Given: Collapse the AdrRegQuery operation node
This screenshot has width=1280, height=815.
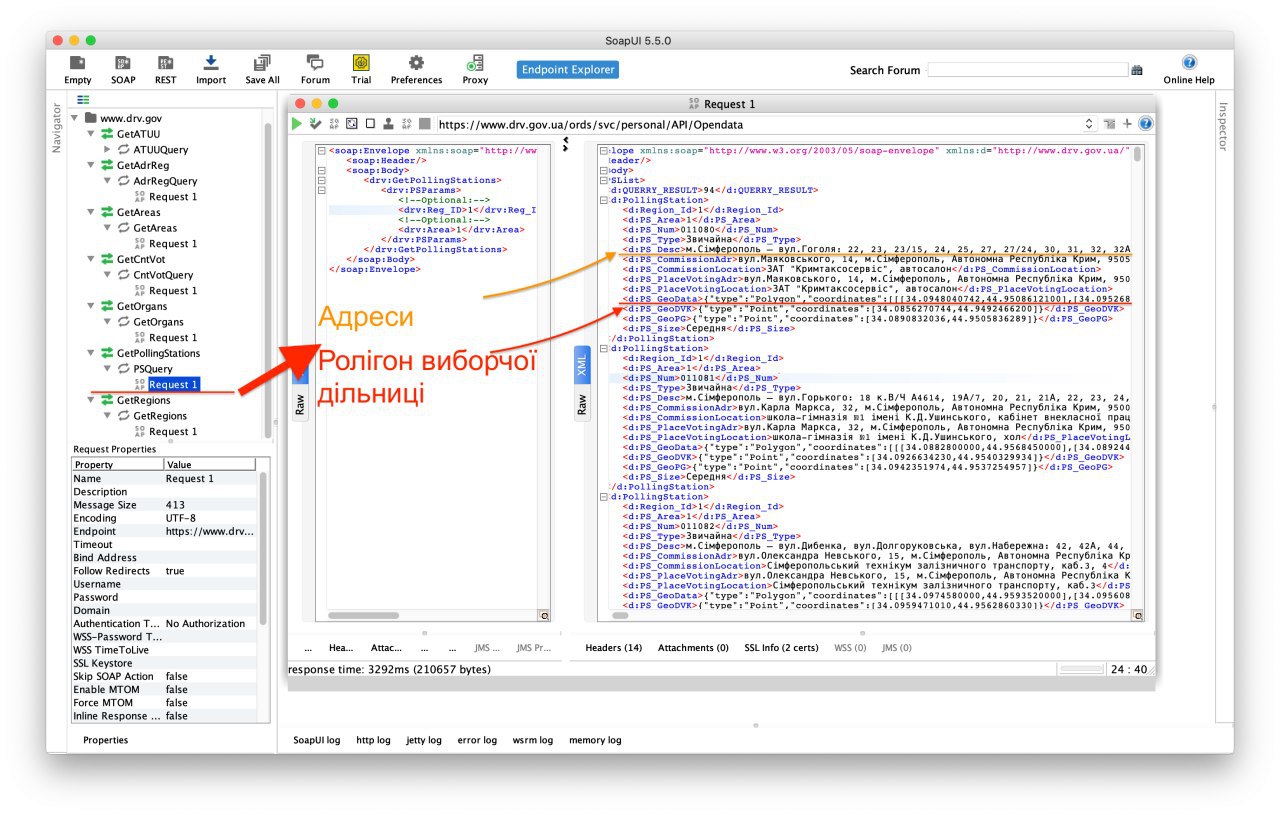Looking at the screenshot, I should pyautogui.click(x=108, y=181).
